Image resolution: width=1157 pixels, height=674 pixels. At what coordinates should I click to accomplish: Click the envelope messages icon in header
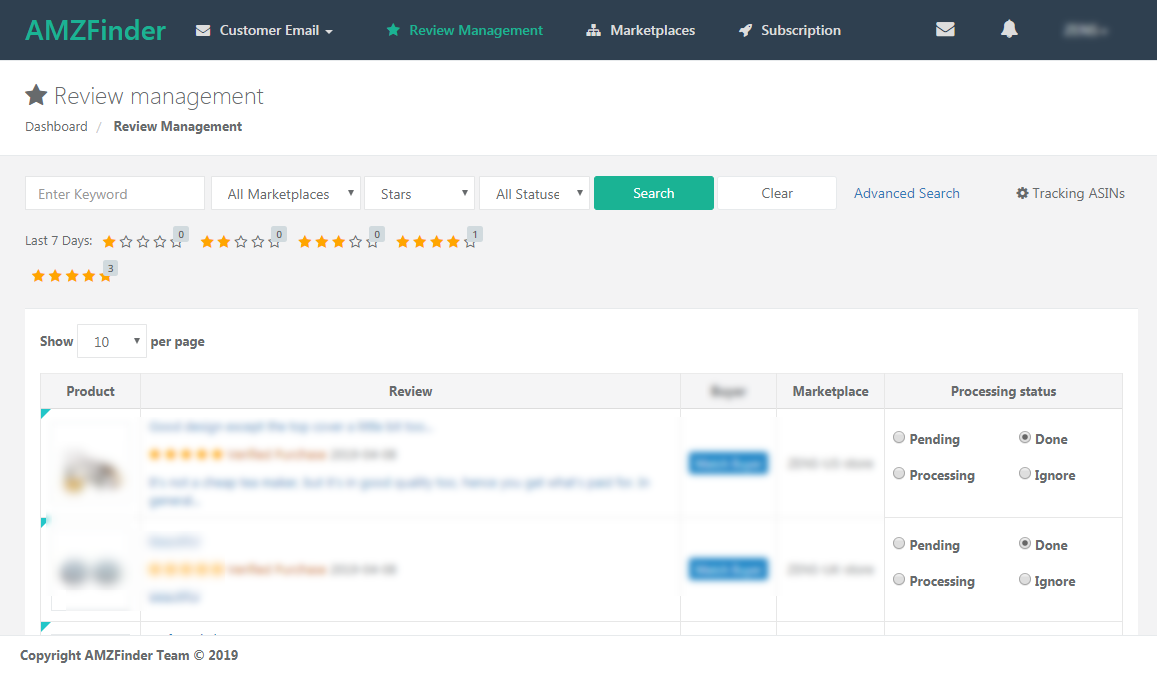point(945,30)
